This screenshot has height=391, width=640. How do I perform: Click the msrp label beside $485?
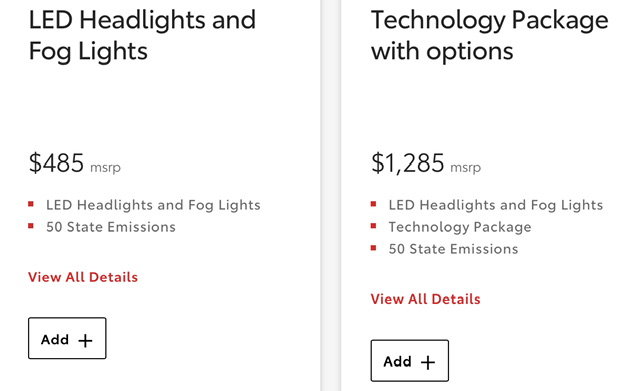tap(105, 167)
